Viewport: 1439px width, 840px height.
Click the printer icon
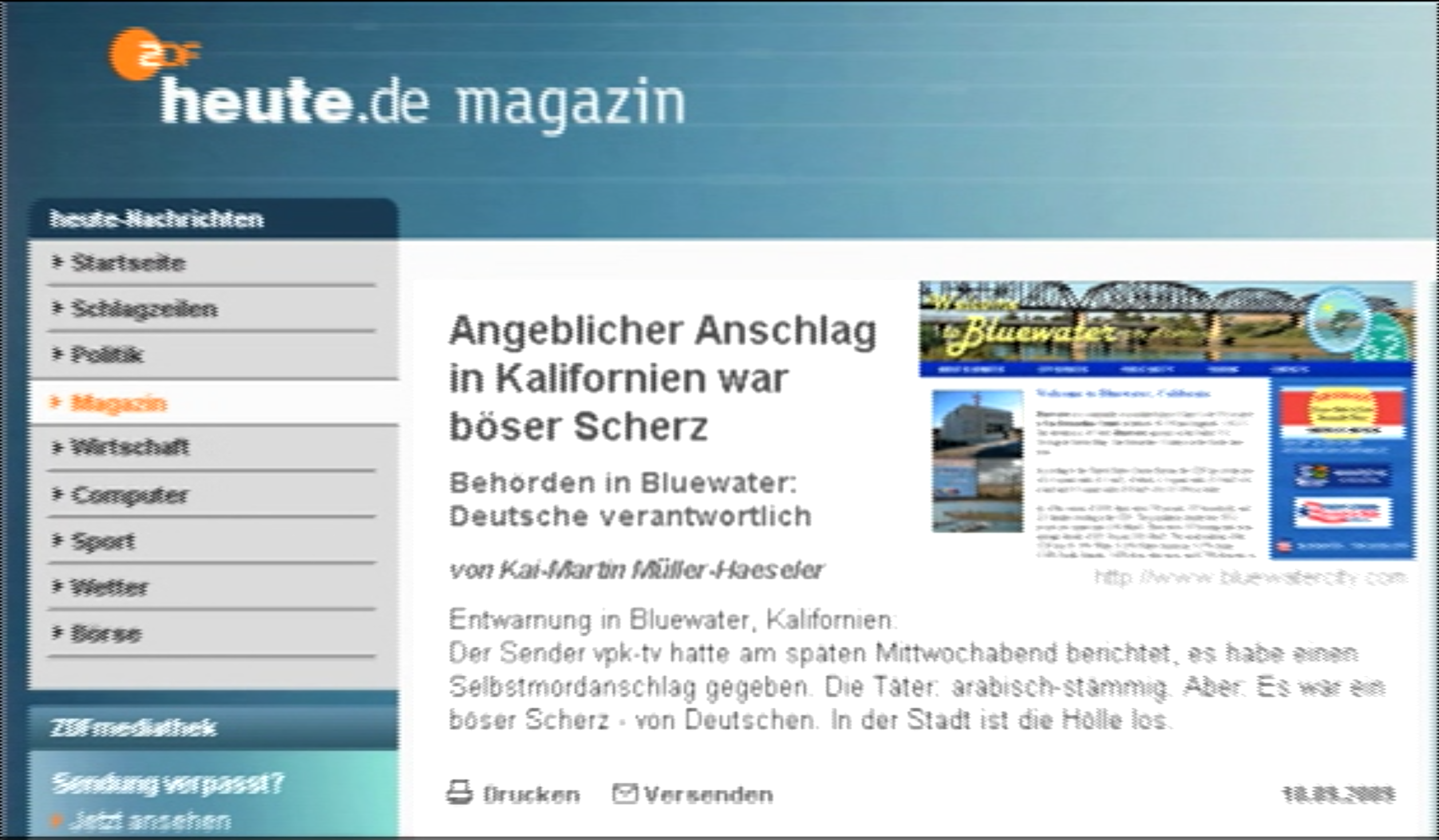pyautogui.click(x=460, y=793)
